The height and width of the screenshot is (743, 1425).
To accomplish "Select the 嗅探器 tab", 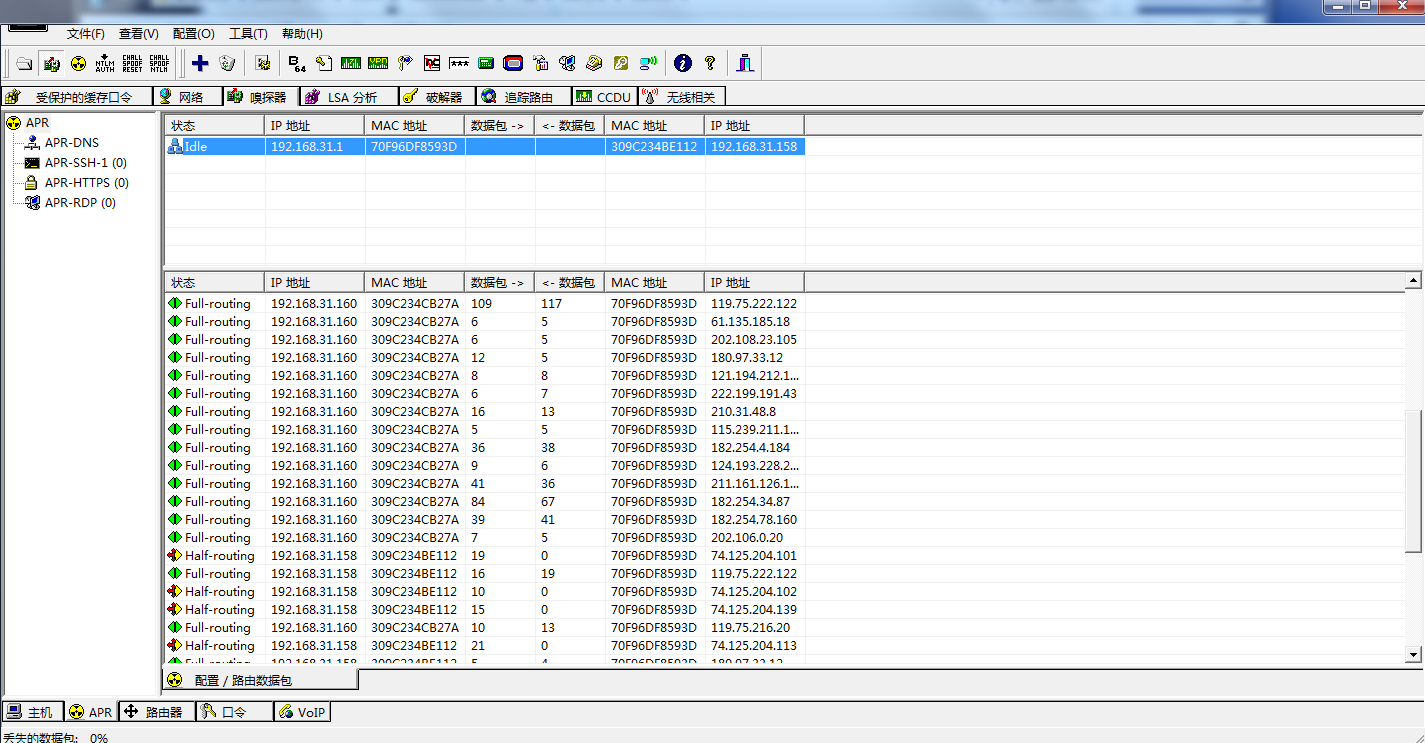I will 261,97.
